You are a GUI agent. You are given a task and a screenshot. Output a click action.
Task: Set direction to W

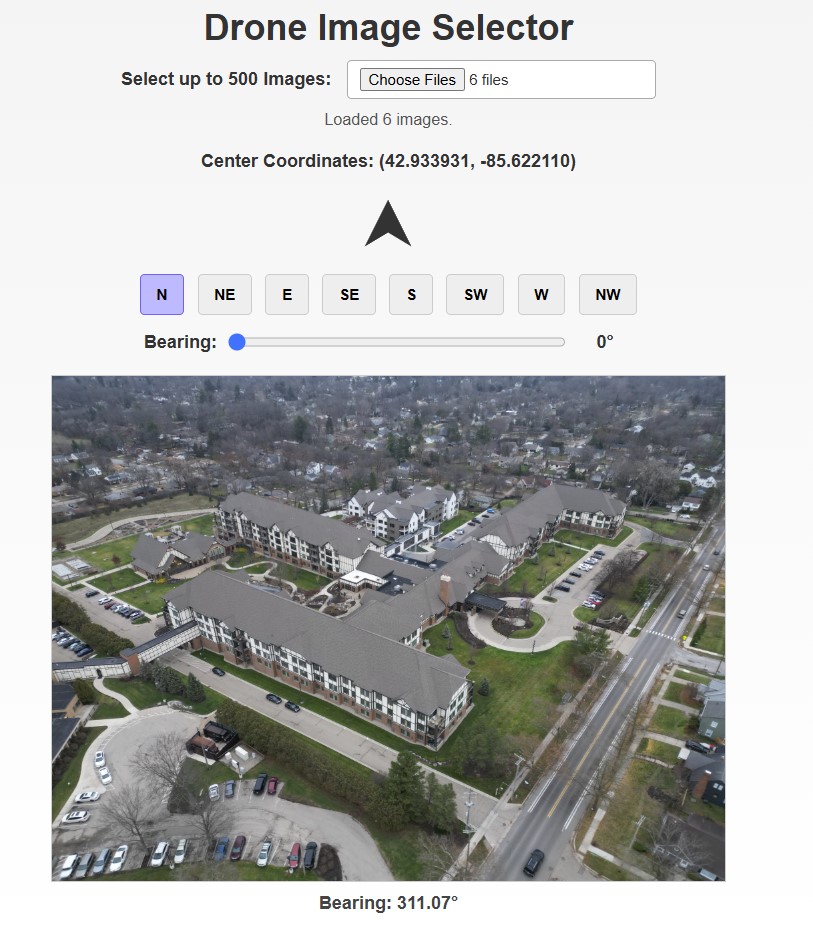tap(541, 295)
